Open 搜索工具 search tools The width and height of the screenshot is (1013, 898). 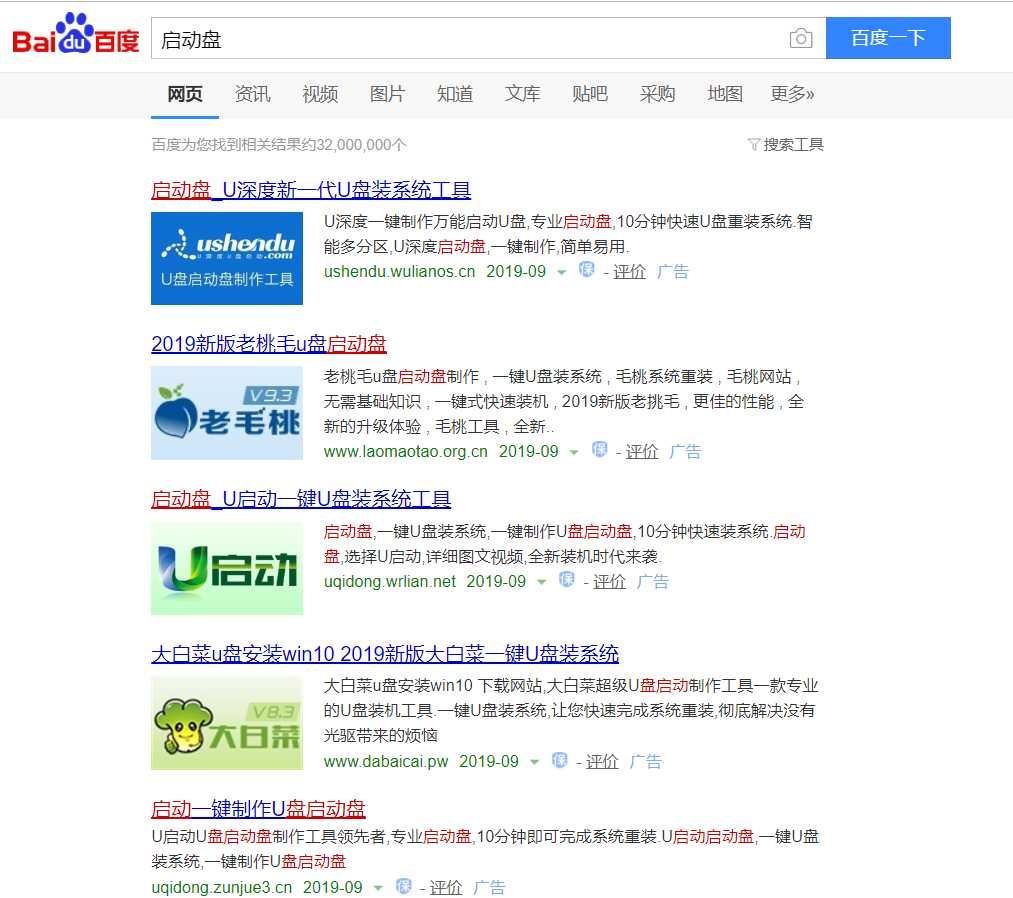click(x=793, y=144)
